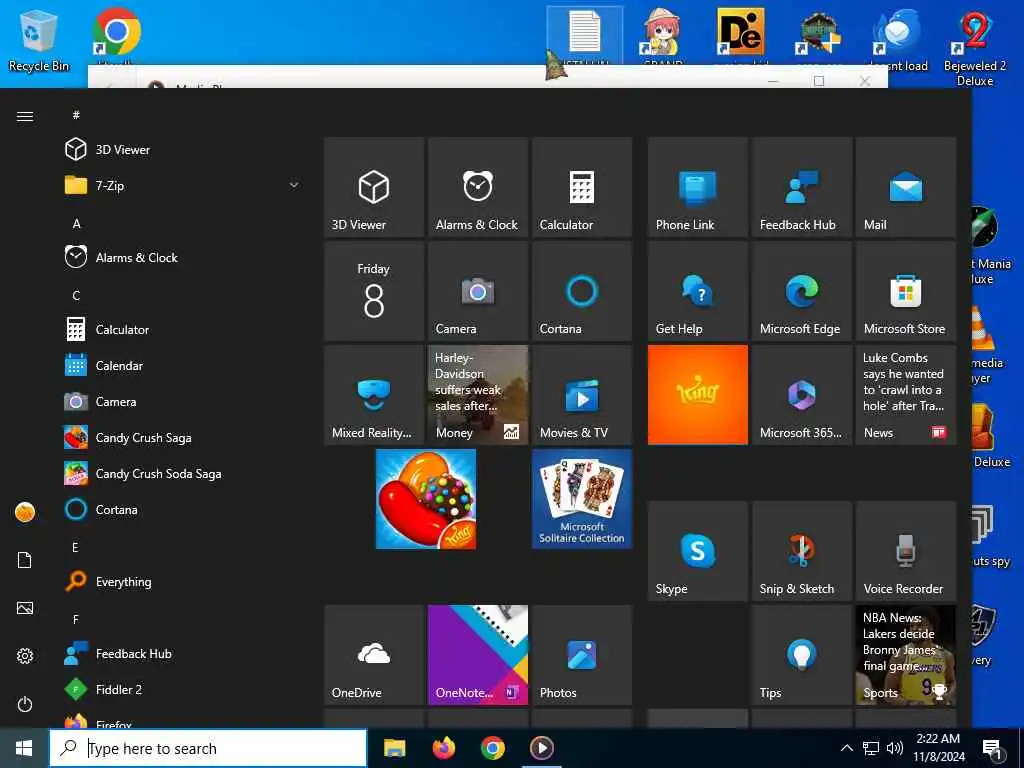Open the Alarms & Clock tile
Screen dimensions: 1024x768
click(x=477, y=187)
